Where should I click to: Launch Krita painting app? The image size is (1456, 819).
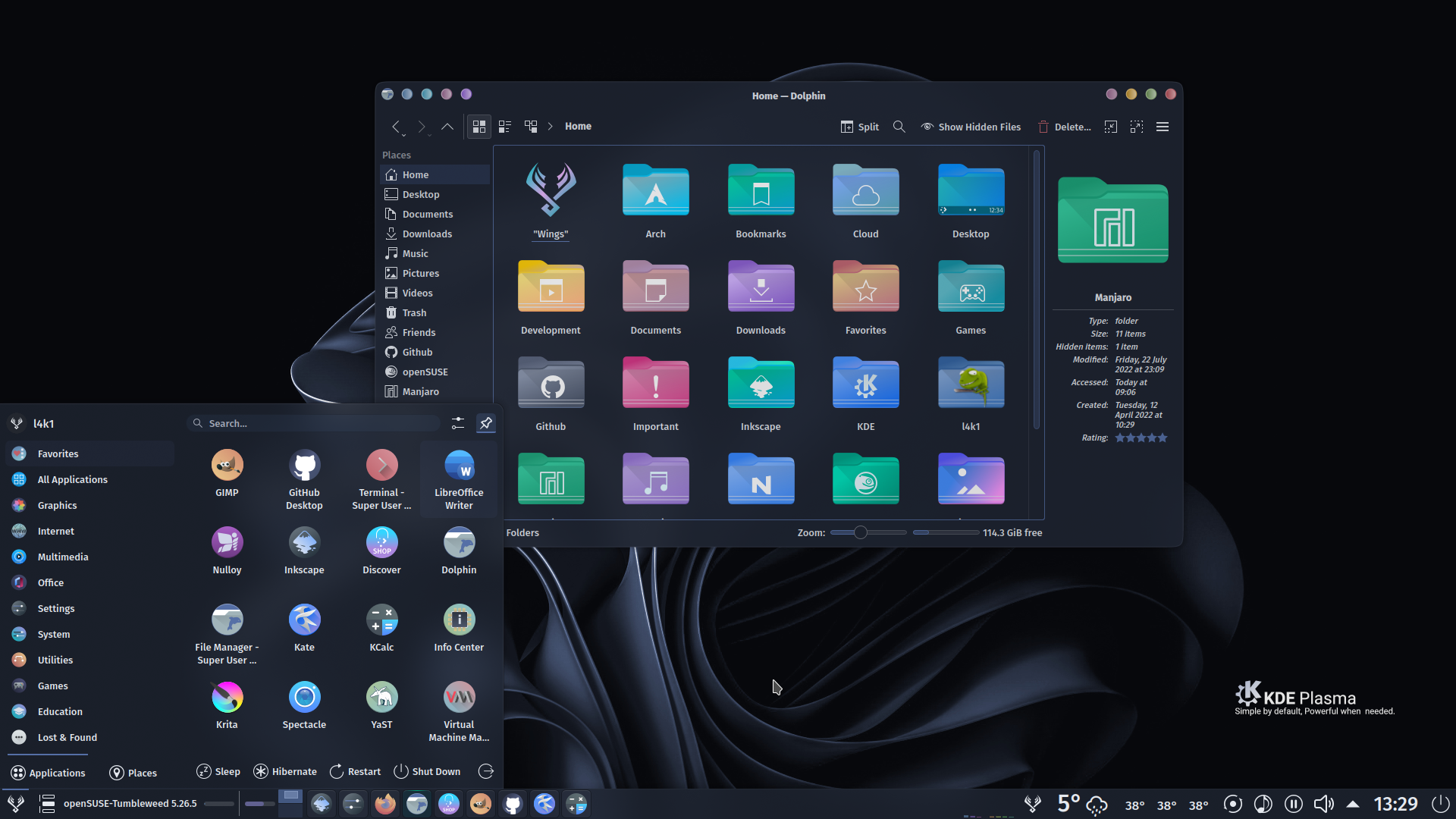pyautogui.click(x=227, y=706)
